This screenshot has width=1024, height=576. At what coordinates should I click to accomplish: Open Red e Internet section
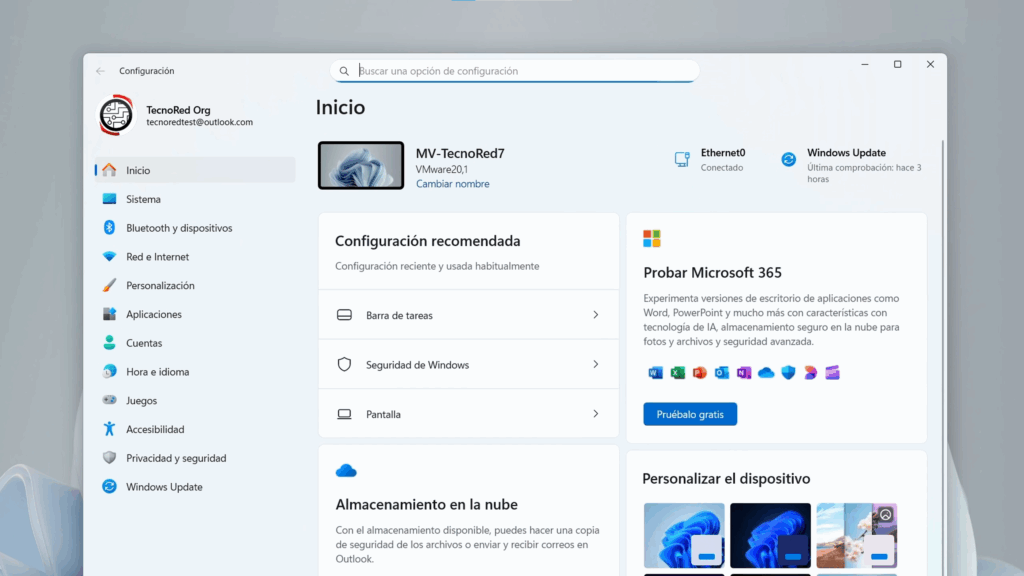point(195,256)
